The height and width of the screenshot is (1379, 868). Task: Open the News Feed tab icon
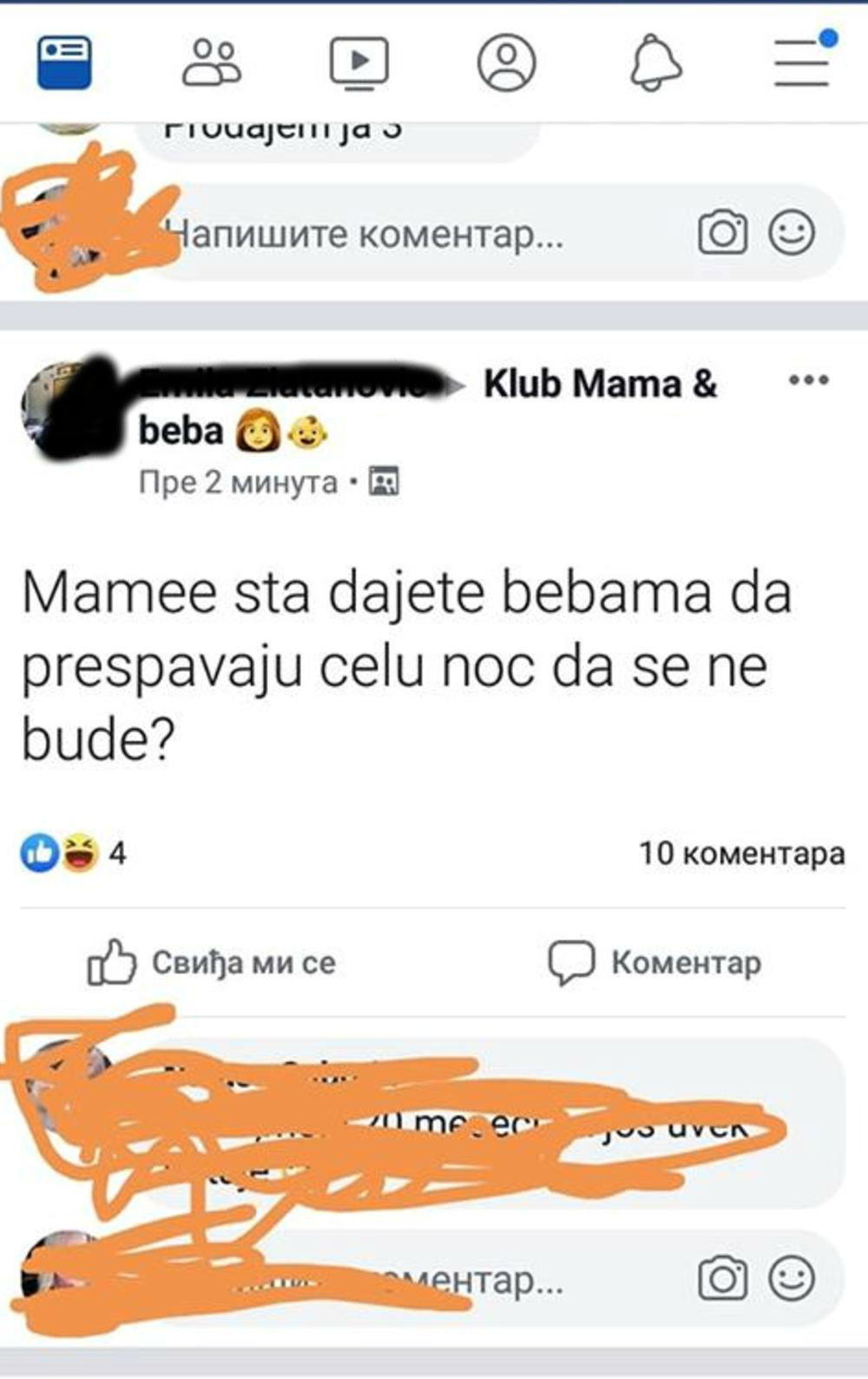tap(64, 63)
